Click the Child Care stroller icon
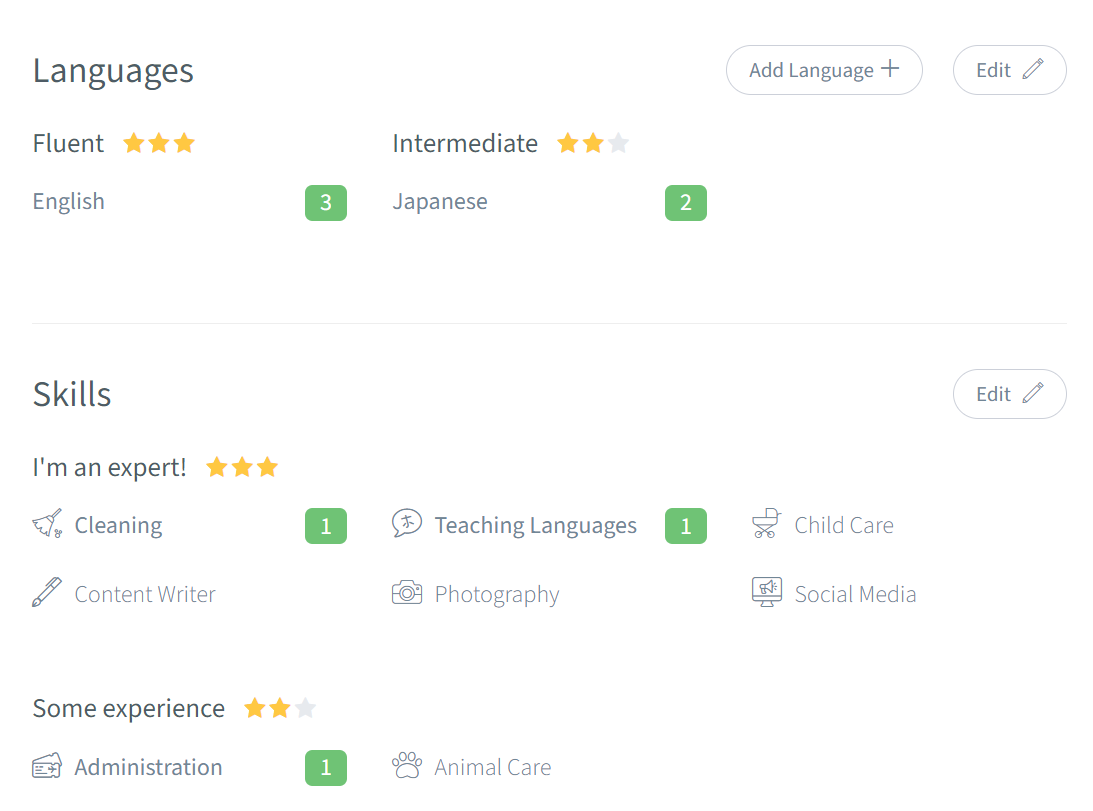 [x=766, y=524]
